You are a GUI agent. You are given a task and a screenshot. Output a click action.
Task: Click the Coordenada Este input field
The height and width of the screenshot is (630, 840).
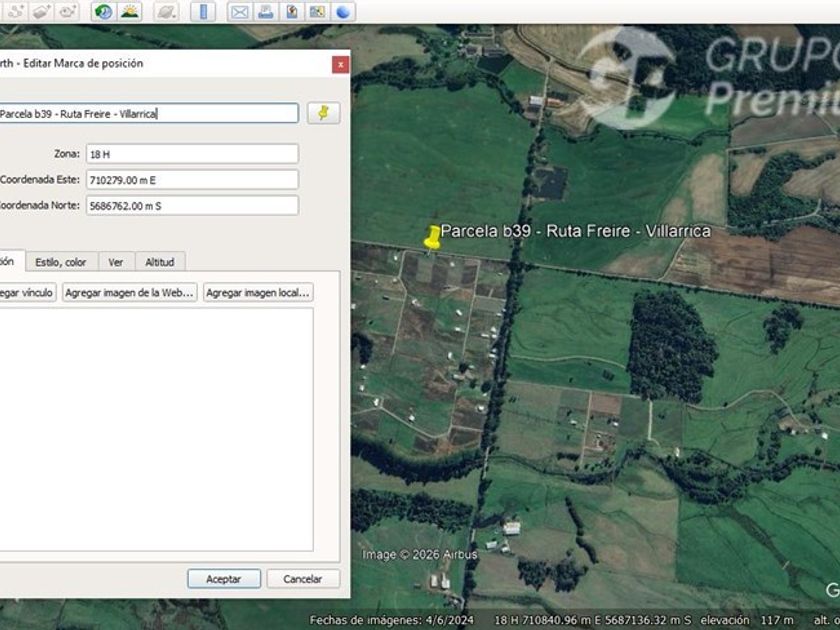coord(191,180)
